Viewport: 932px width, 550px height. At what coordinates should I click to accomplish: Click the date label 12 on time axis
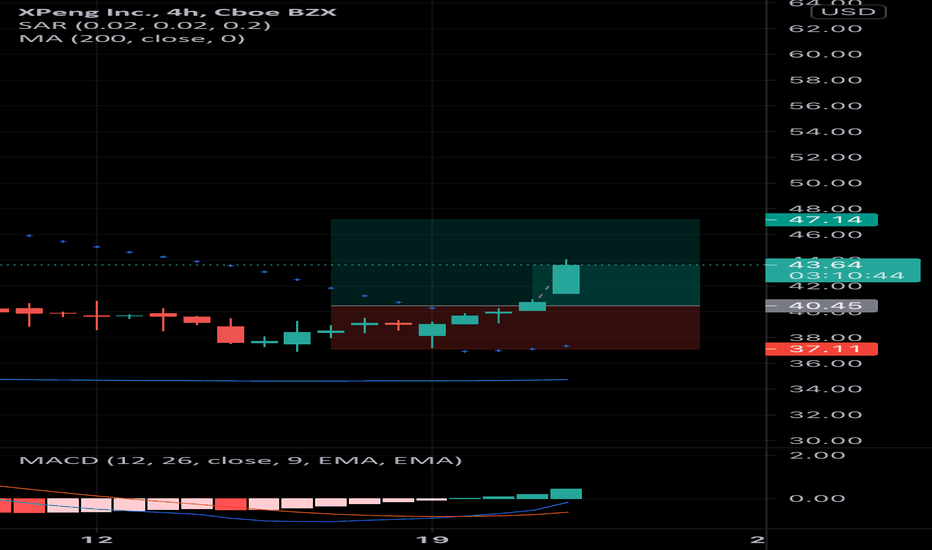97,539
